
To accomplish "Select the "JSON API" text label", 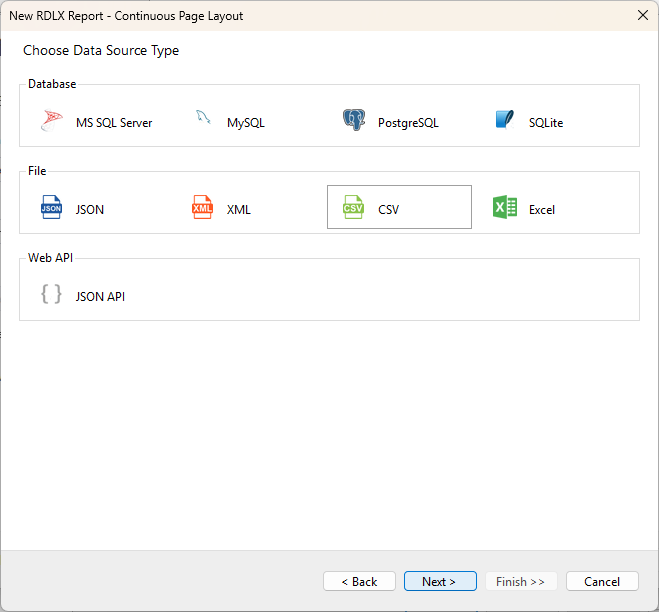I will point(100,296).
